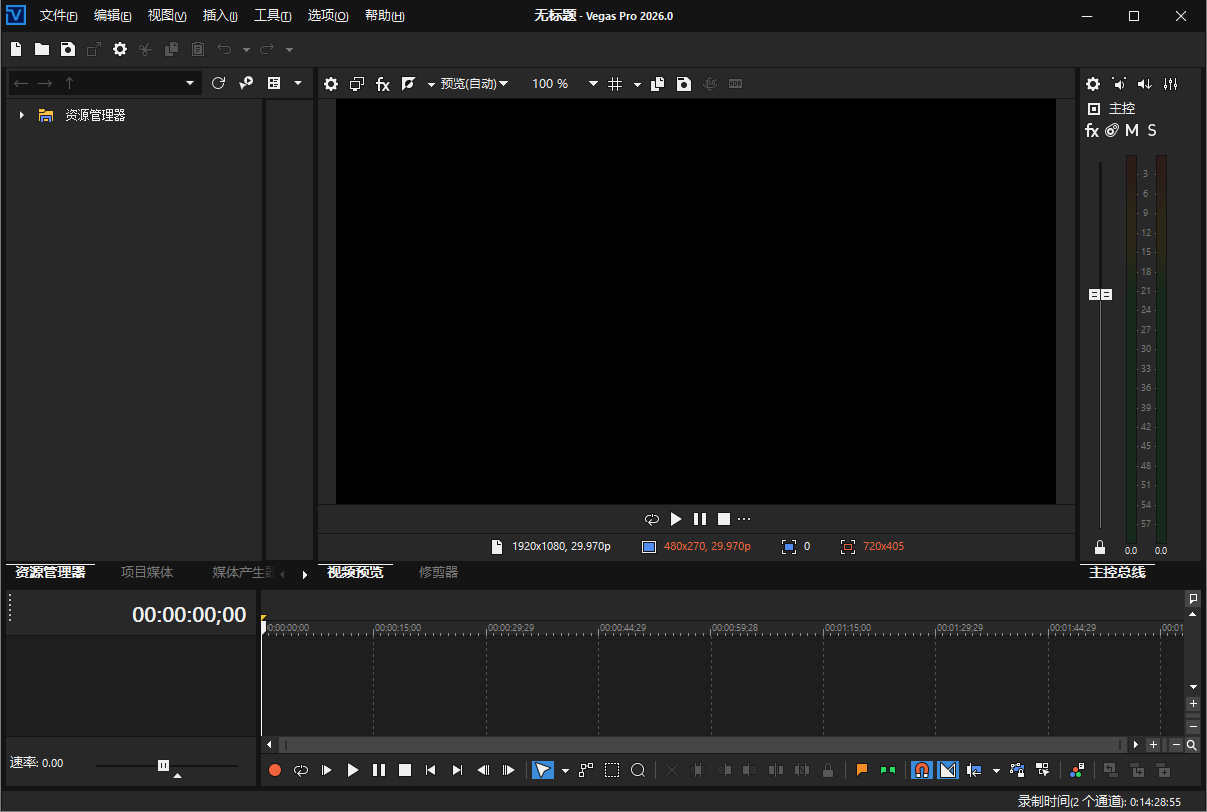Toggle loop playback in timeline transport

click(301, 770)
